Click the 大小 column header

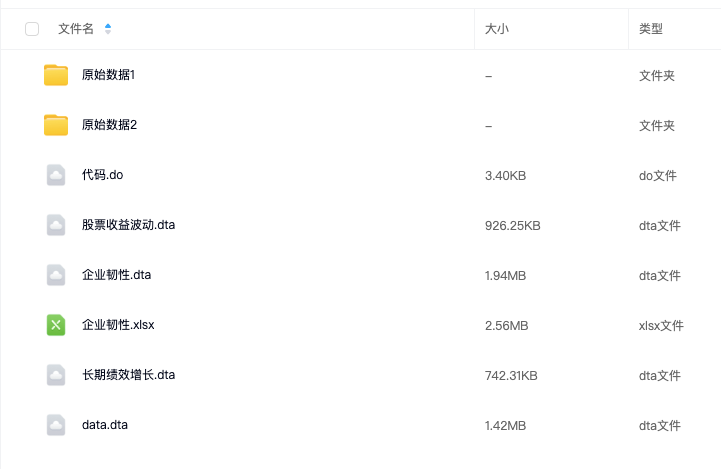coord(497,29)
